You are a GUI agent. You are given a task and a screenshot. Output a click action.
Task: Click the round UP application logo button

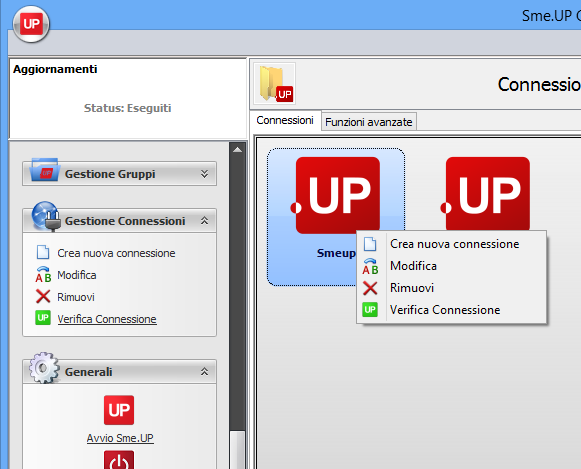31,24
